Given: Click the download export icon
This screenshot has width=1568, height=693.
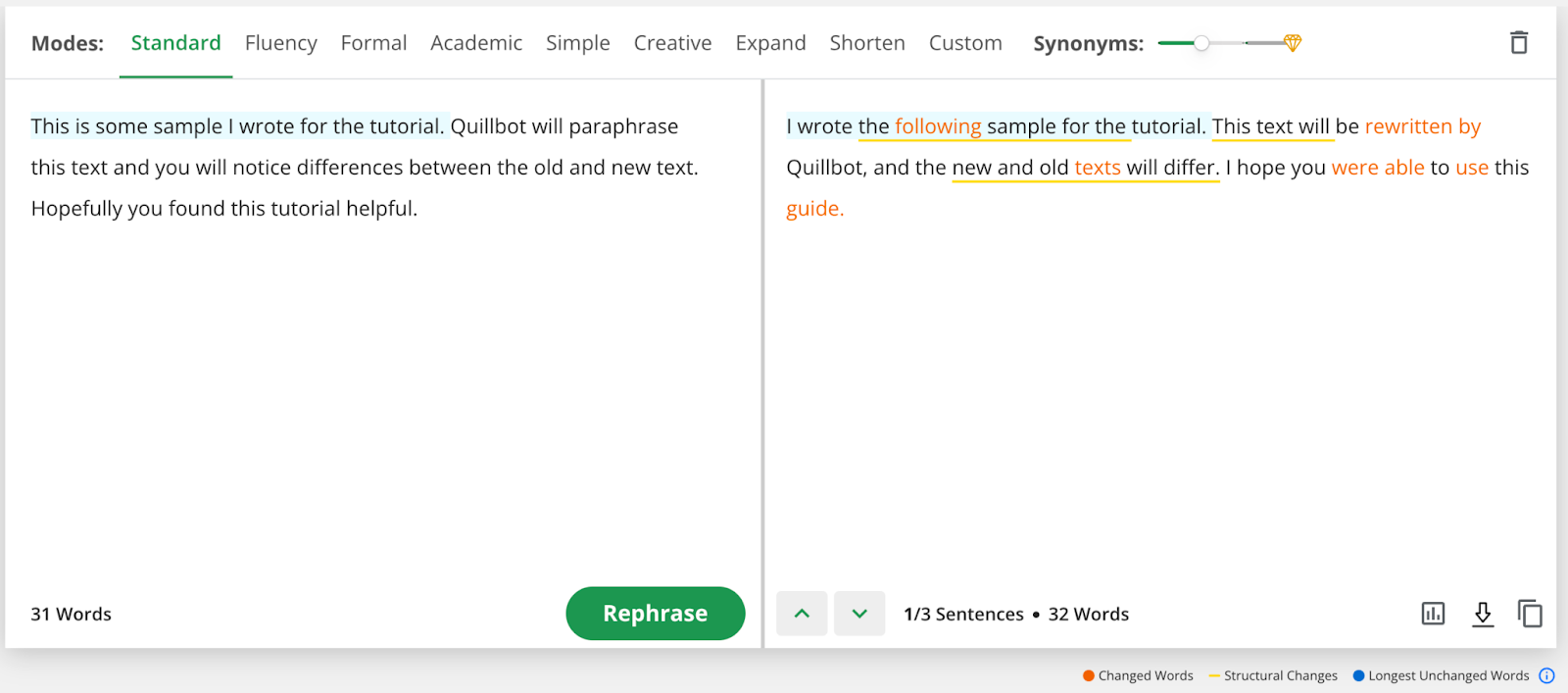Looking at the screenshot, I should pos(1483,615).
